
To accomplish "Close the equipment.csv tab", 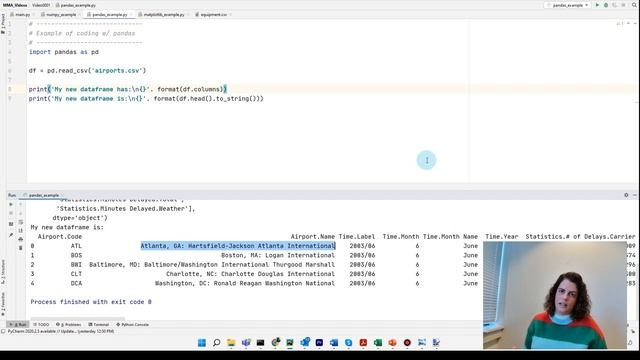I will point(231,15).
